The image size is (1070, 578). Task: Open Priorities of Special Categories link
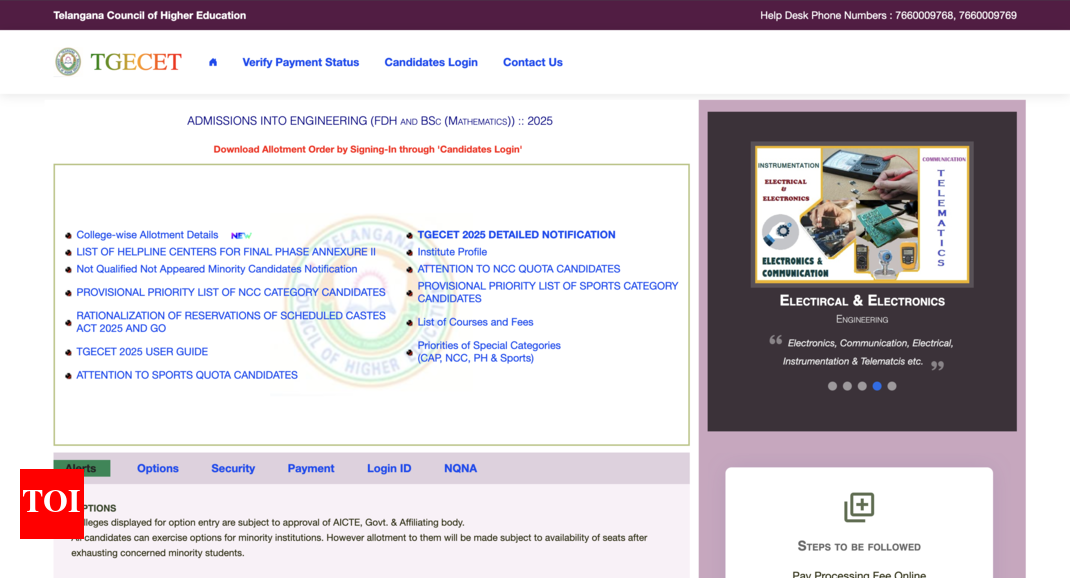(489, 351)
